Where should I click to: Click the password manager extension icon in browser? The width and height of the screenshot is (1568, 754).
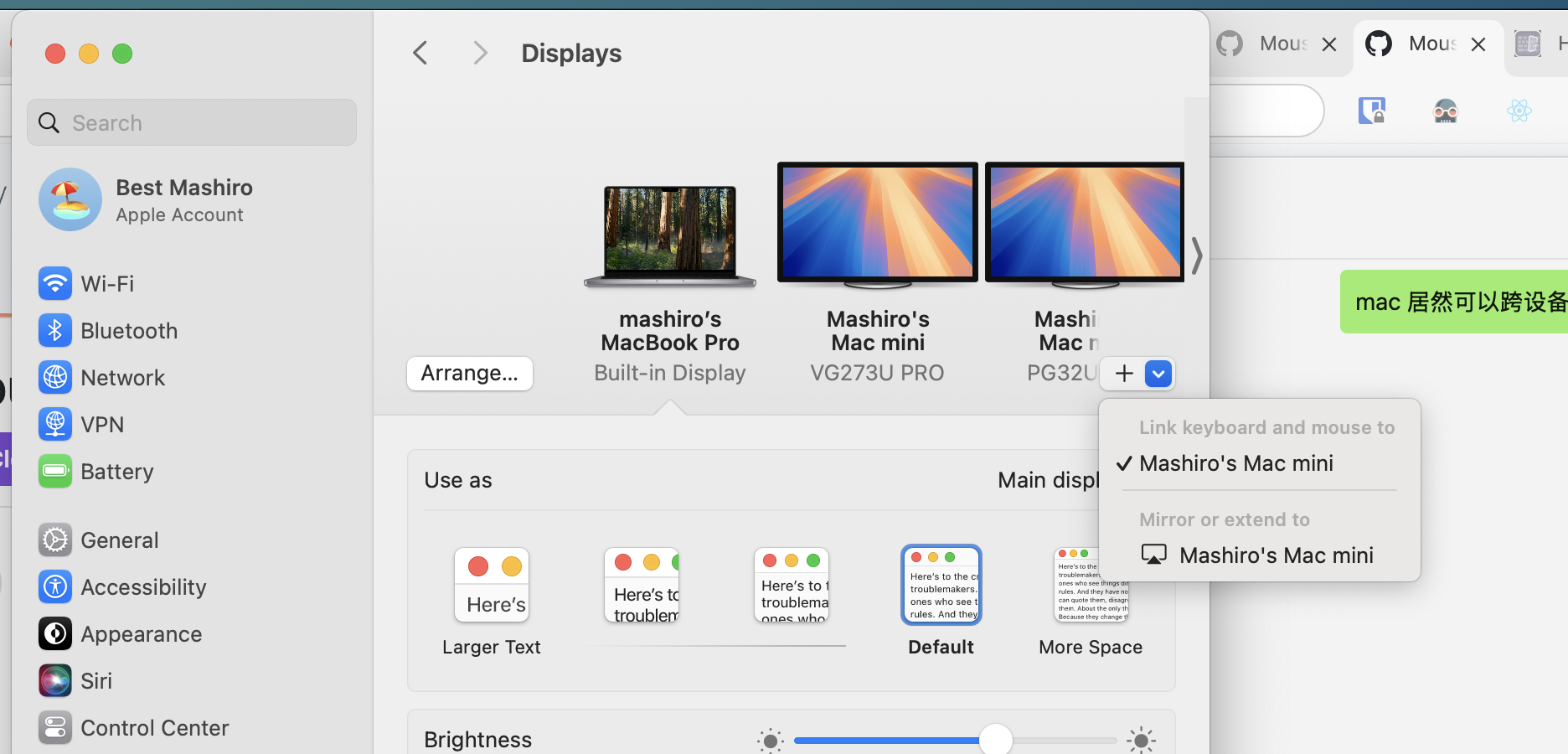pyautogui.click(x=1372, y=111)
